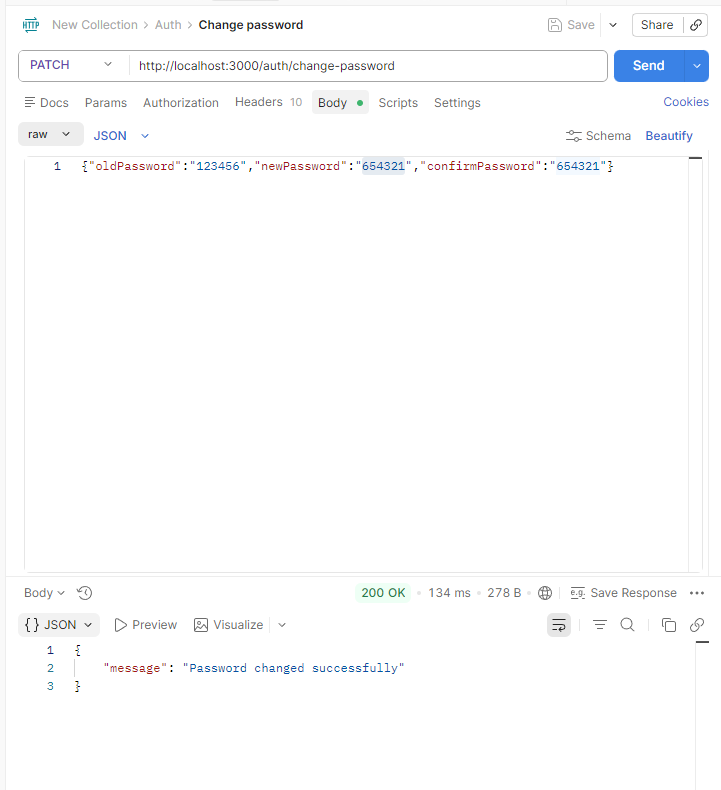
Task: Click the response link chain icon
Action: [697, 625]
